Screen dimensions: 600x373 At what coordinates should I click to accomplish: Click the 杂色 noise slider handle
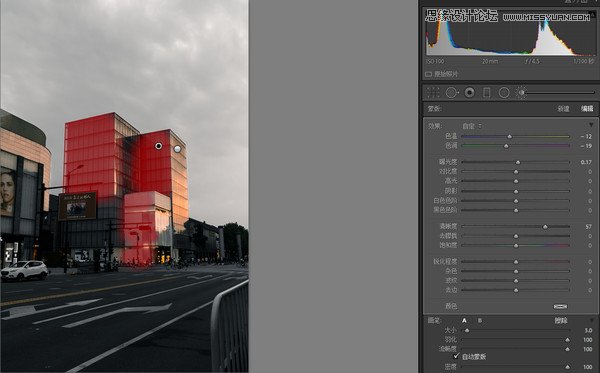(516, 271)
